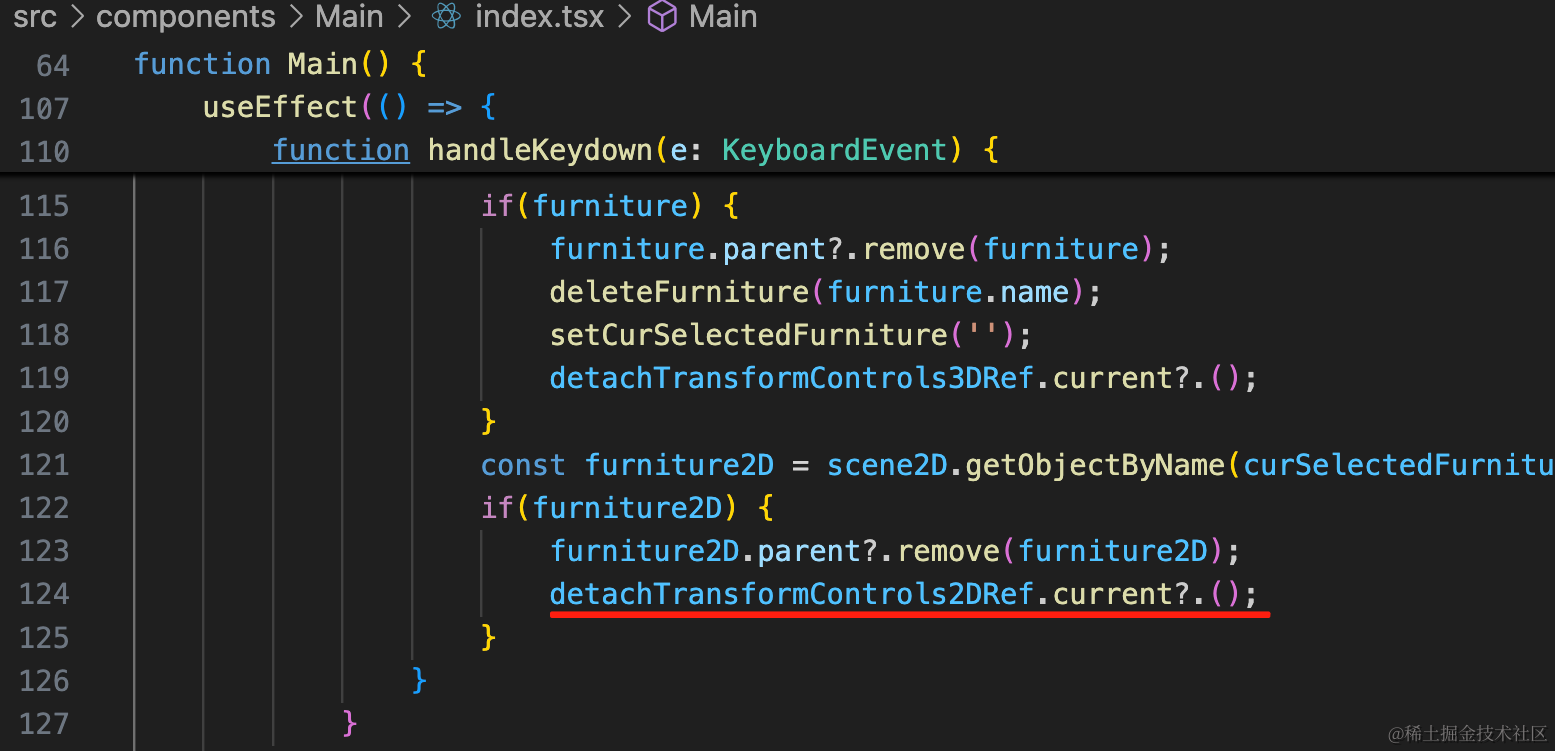Click the React file icon beside index.tsx
Screen dimensions: 1556x752
point(446,17)
